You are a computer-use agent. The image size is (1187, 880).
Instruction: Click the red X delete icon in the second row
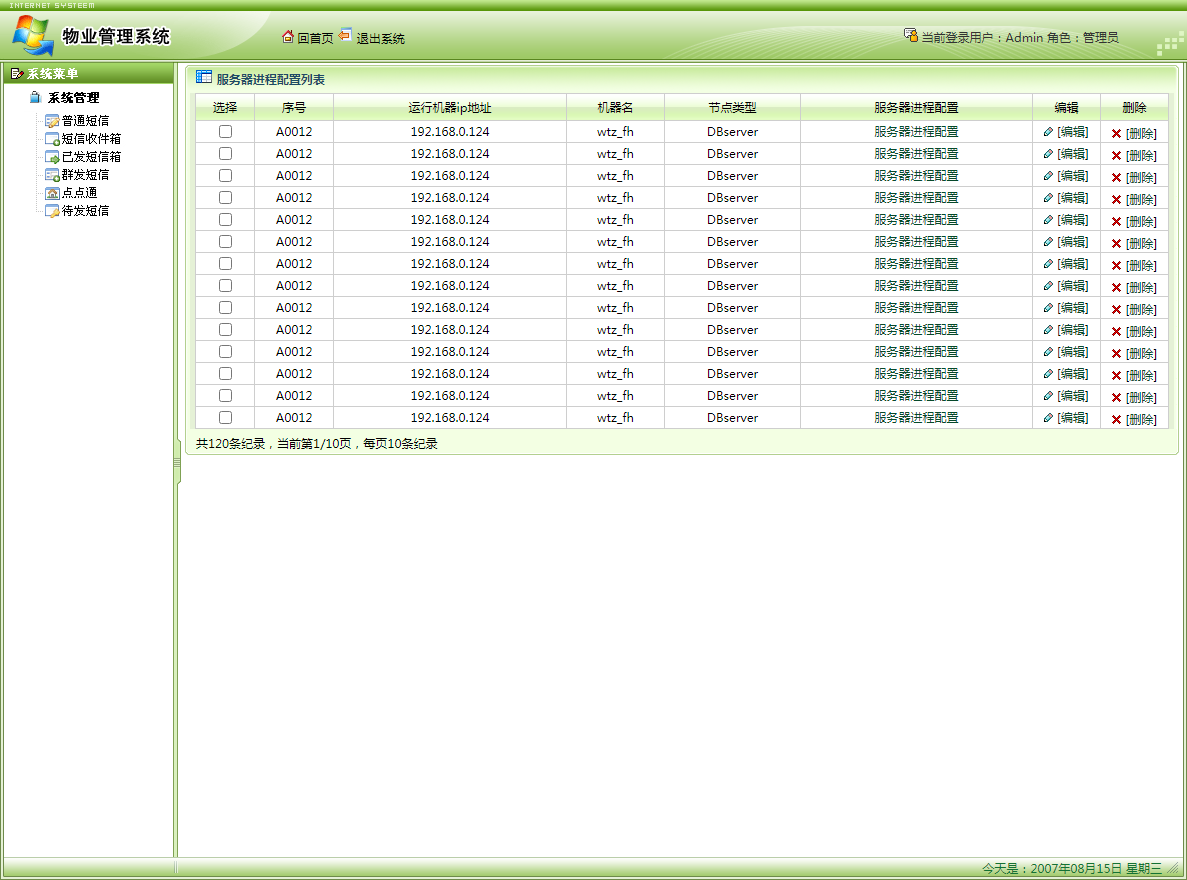click(x=1116, y=156)
